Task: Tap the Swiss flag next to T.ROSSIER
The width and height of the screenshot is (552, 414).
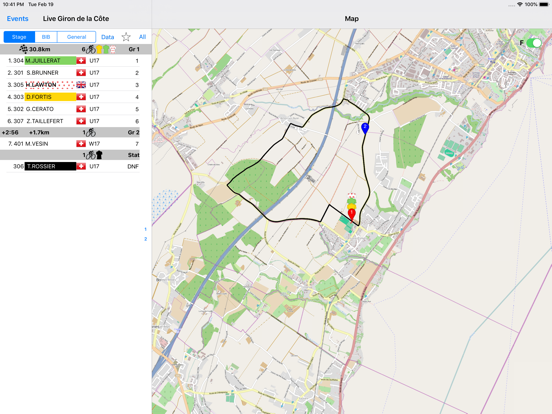Action: [81, 166]
